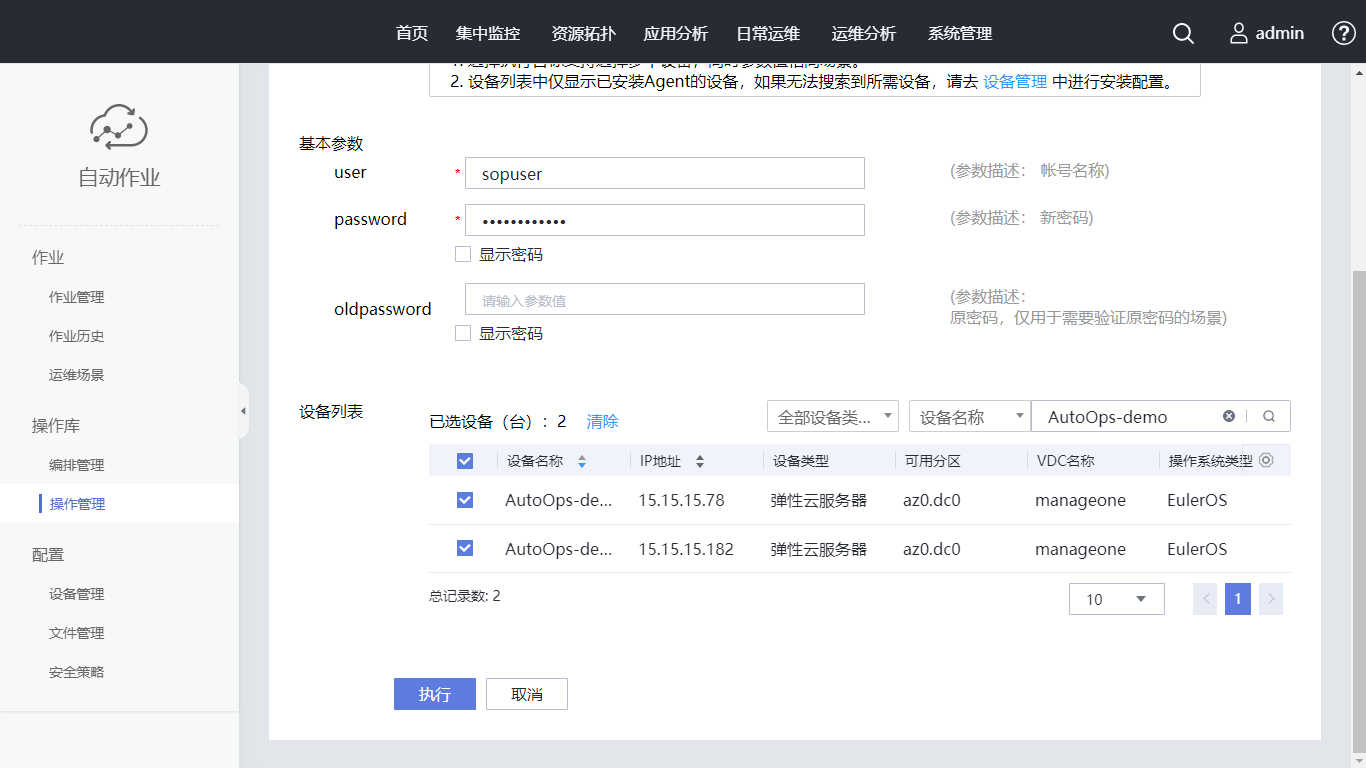Sort by IP address column arrows
Image resolution: width=1366 pixels, height=768 pixels.
(700, 461)
